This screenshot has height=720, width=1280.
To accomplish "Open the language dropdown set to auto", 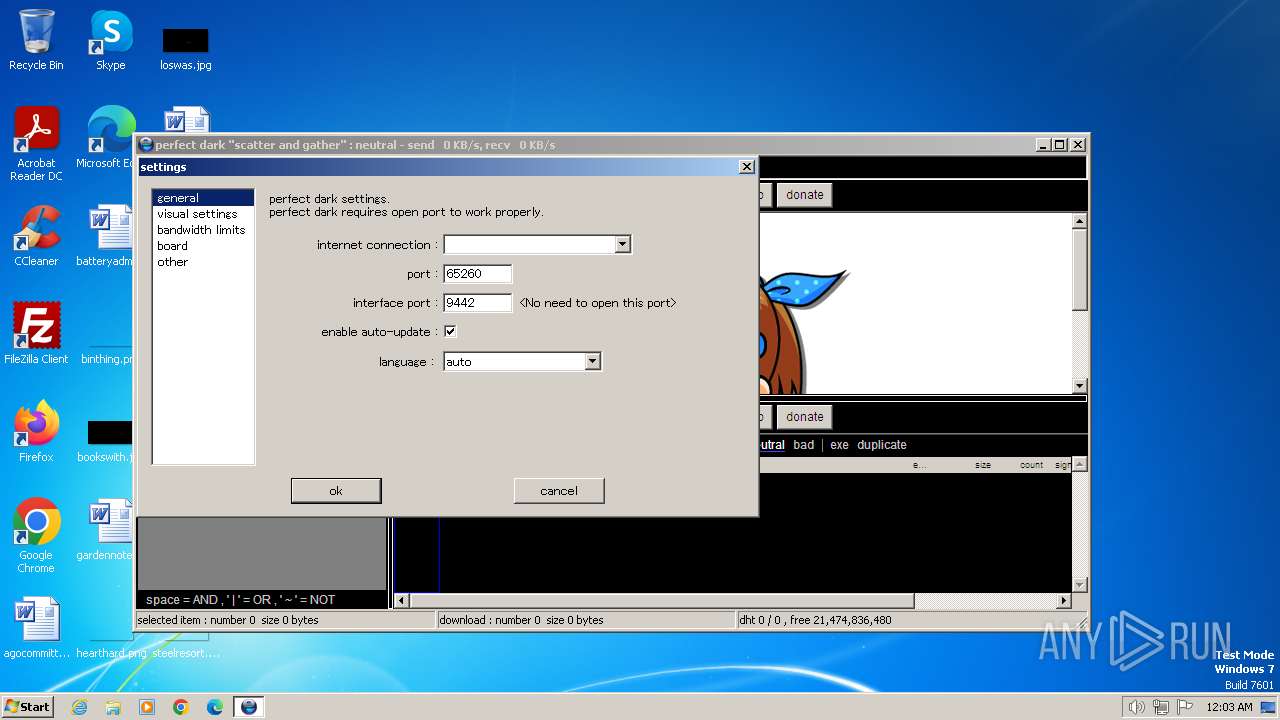I will pyautogui.click(x=592, y=362).
